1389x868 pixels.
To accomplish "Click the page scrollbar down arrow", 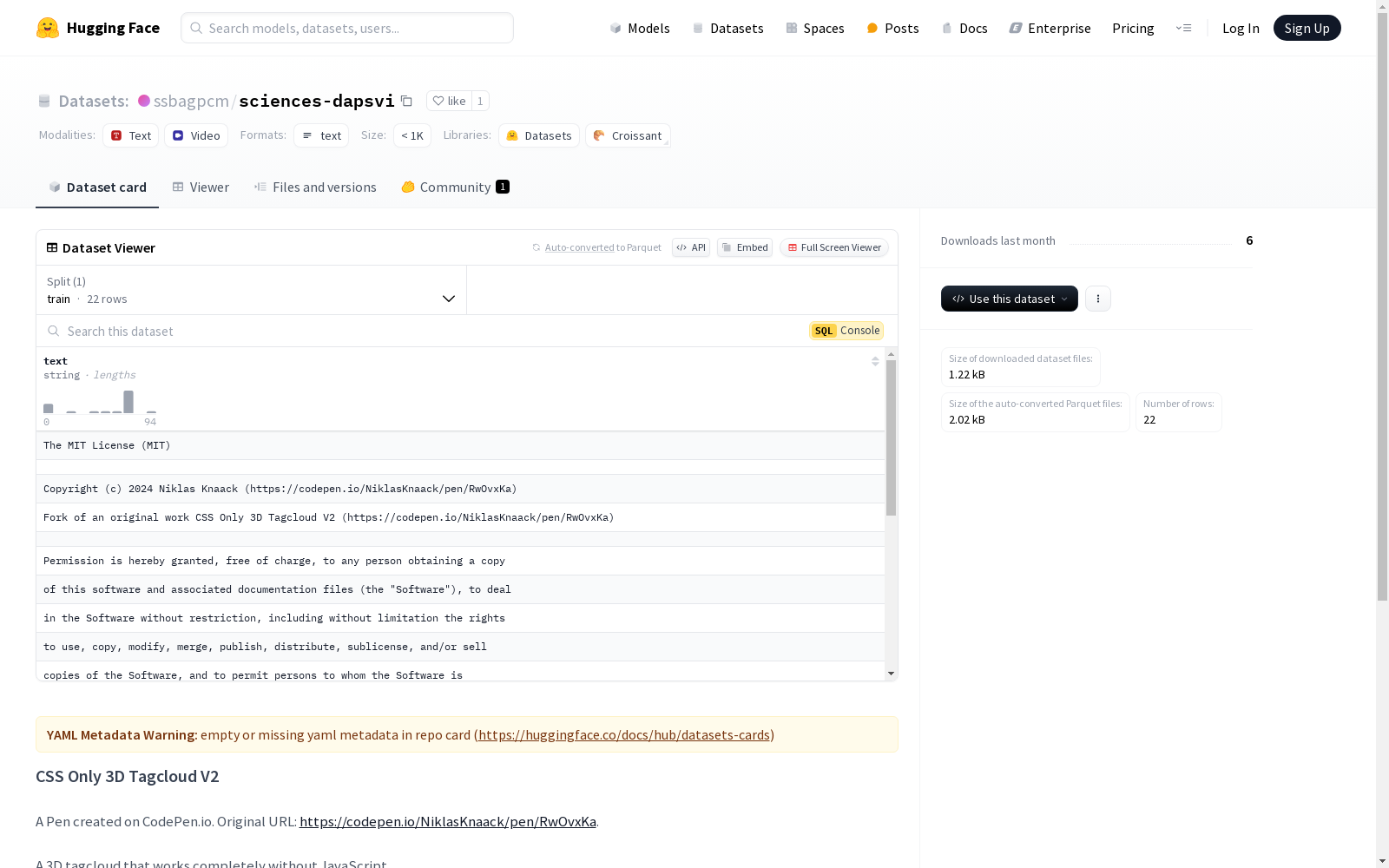I will point(1382,861).
